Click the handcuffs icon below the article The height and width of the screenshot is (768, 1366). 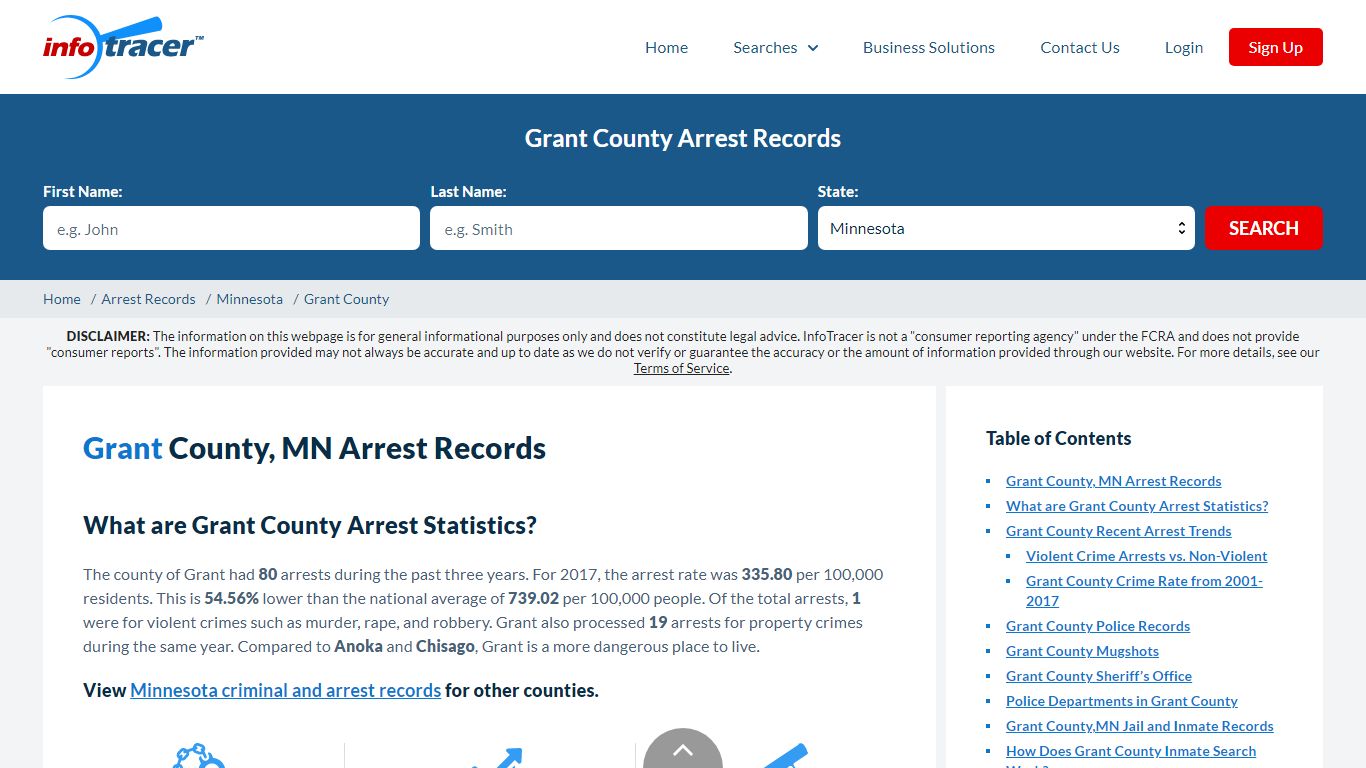[x=198, y=756]
